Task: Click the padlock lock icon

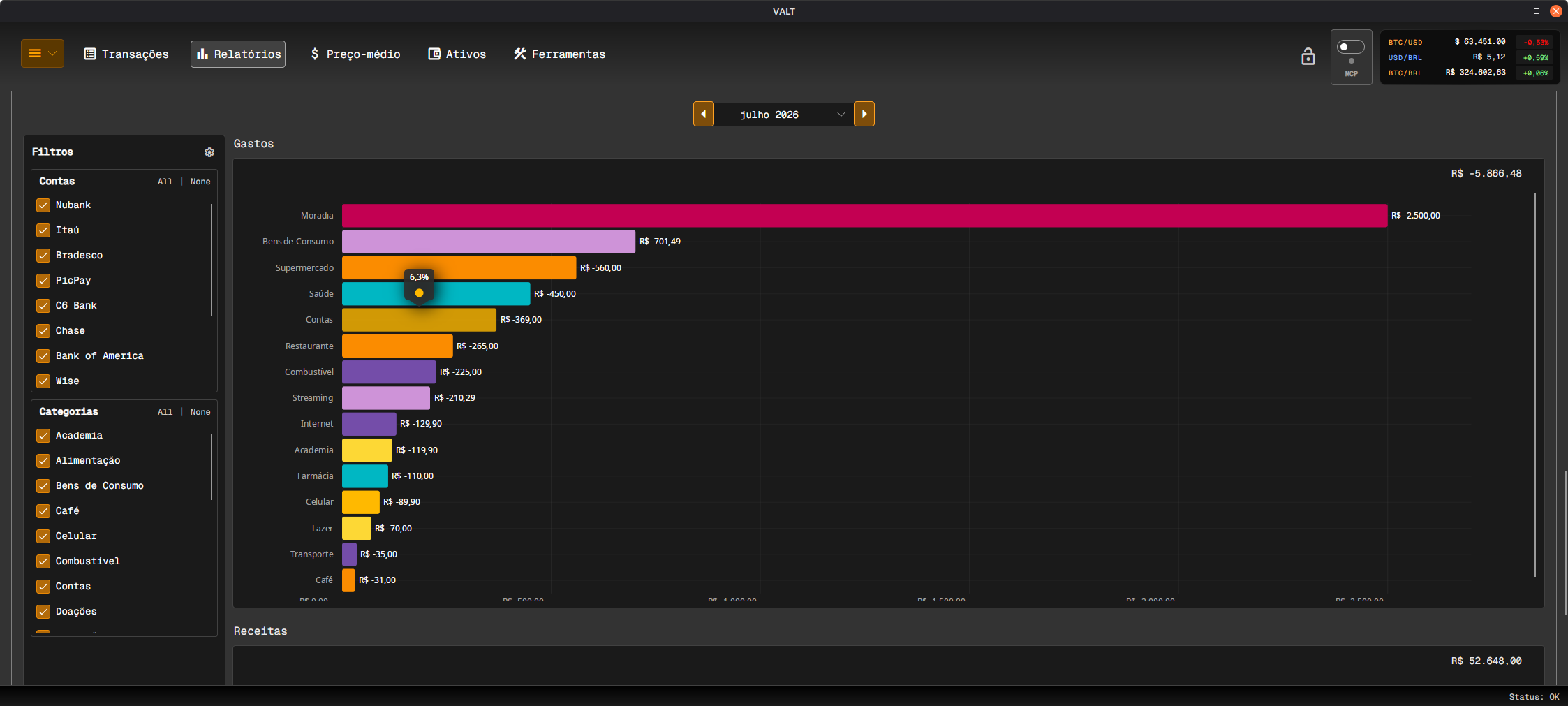Action: tap(1308, 57)
